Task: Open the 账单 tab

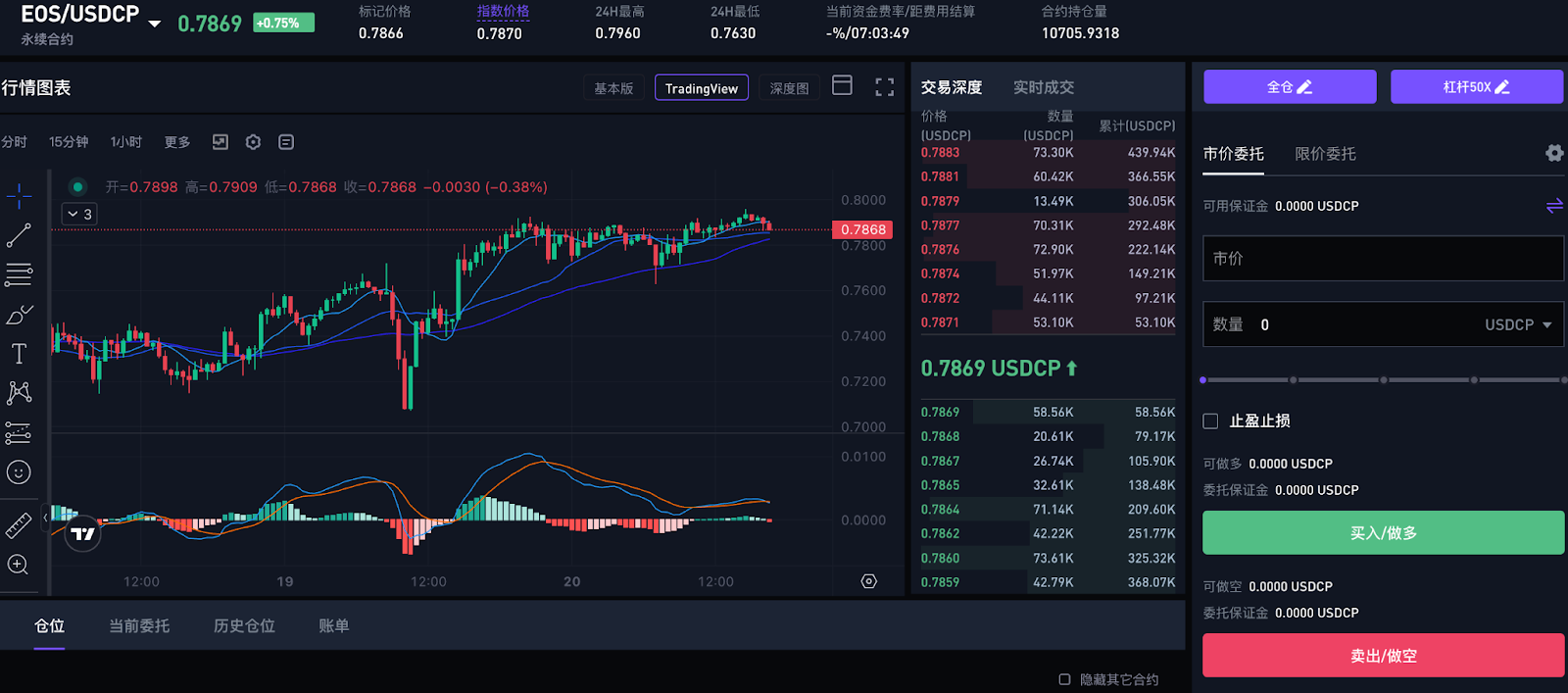Action: 334,625
